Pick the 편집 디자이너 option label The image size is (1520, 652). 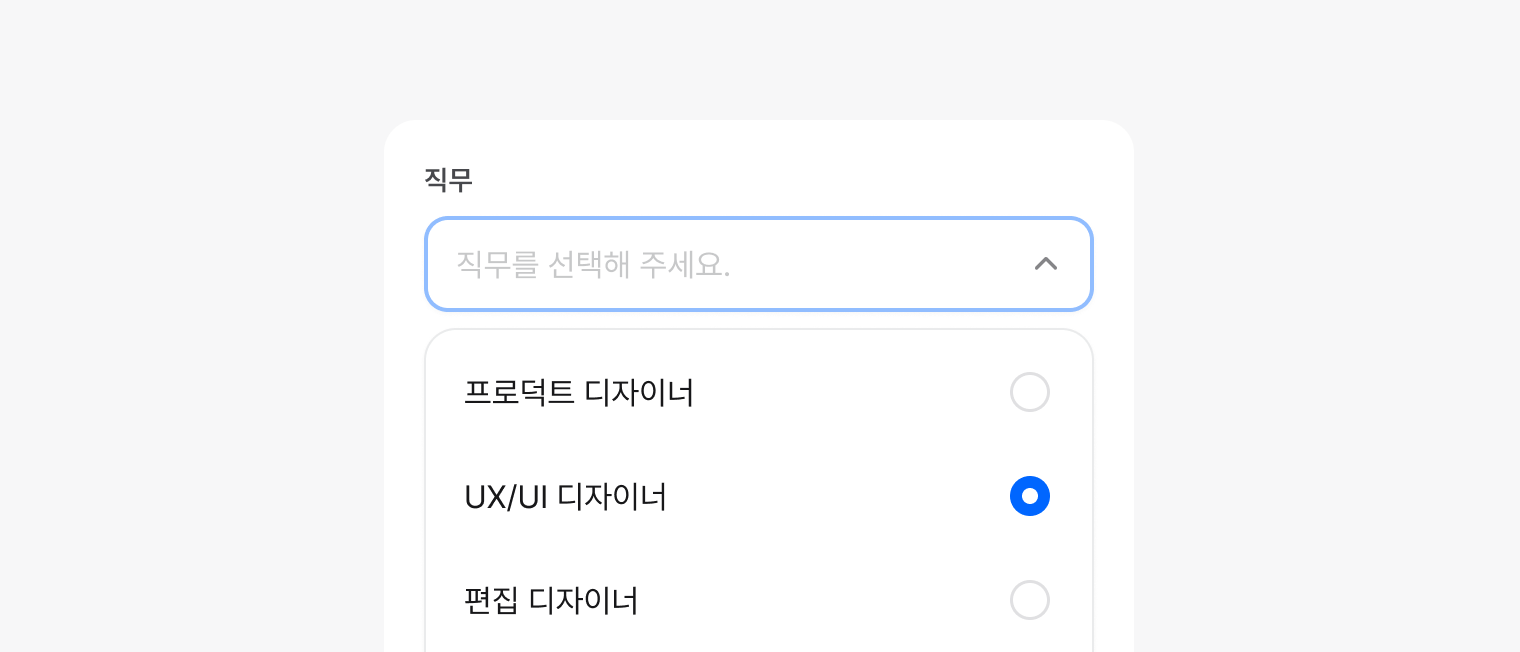(551, 600)
